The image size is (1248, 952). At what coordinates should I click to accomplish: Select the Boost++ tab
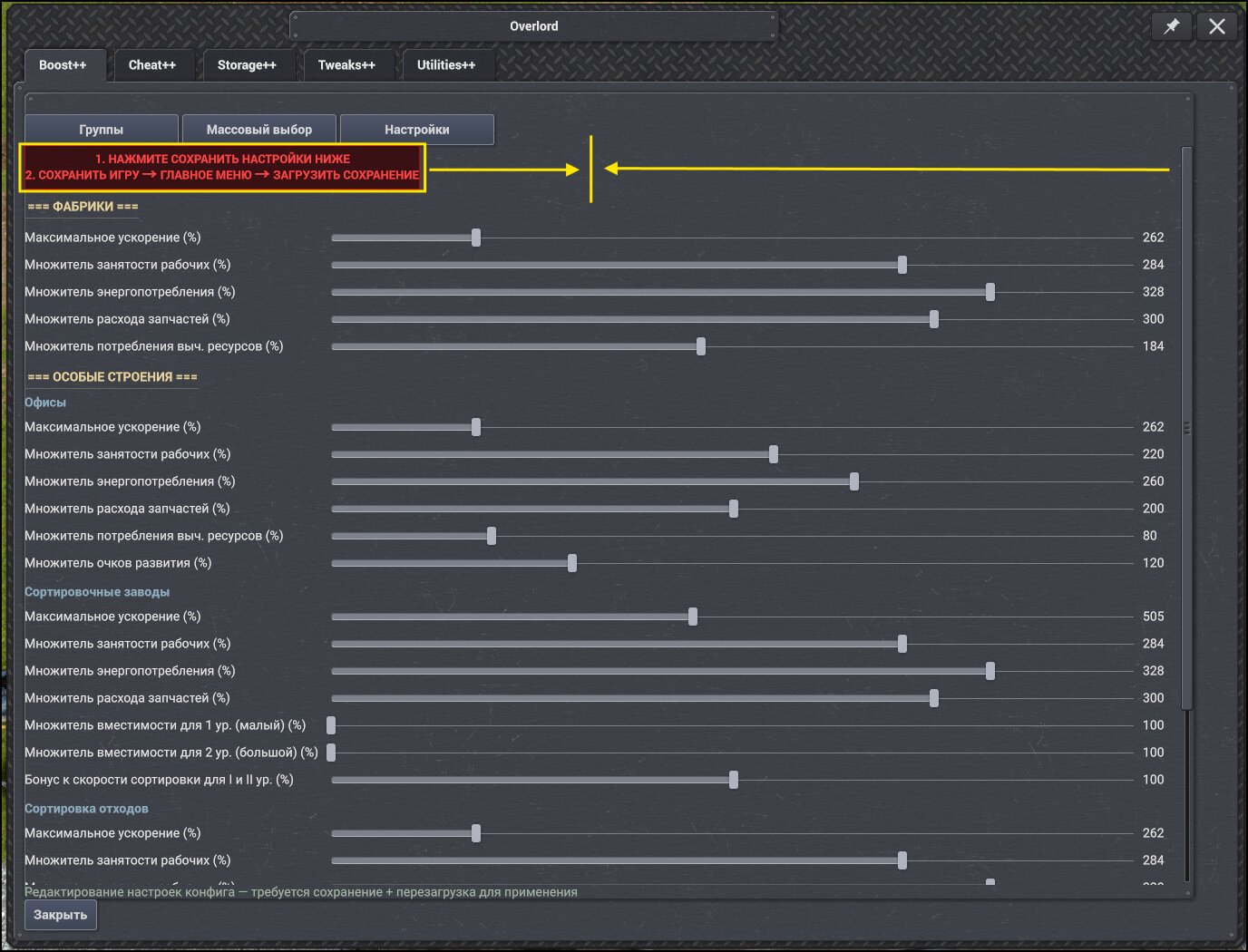63,65
